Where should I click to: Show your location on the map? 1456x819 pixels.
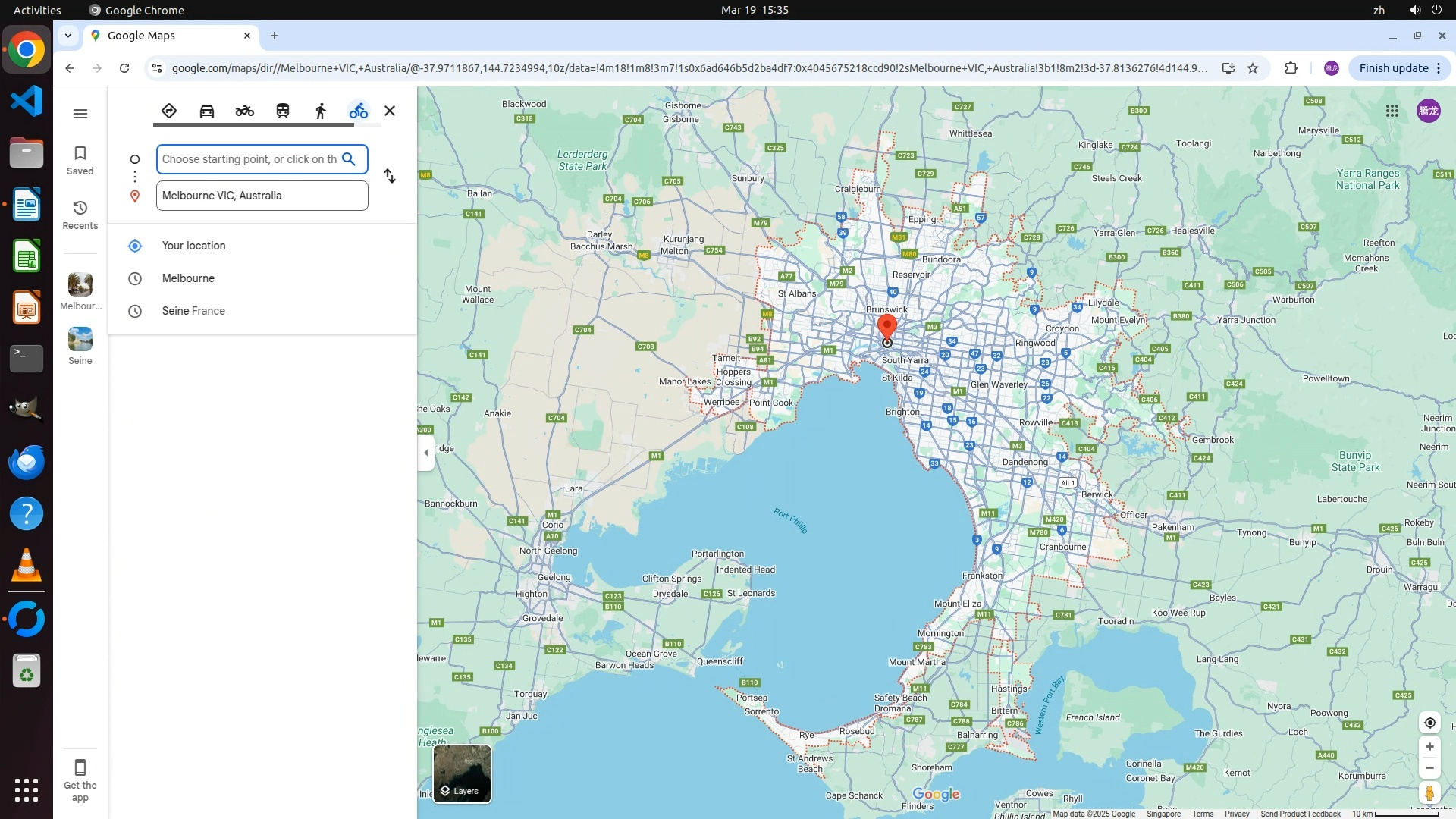[x=1429, y=723]
